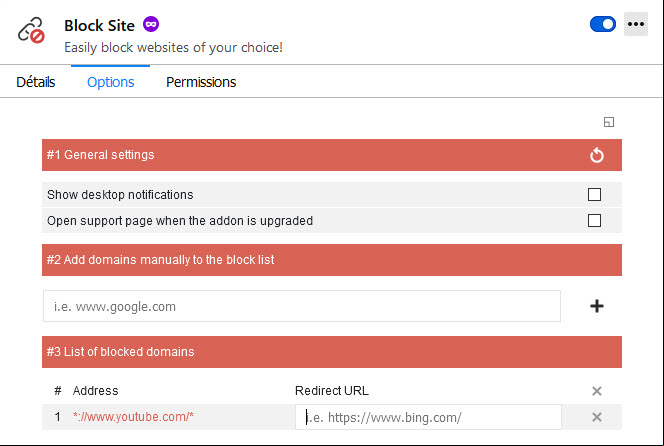Image resolution: width=664 pixels, height=446 pixels.
Task: Click the #1 General settings header
Action: (332, 155)
